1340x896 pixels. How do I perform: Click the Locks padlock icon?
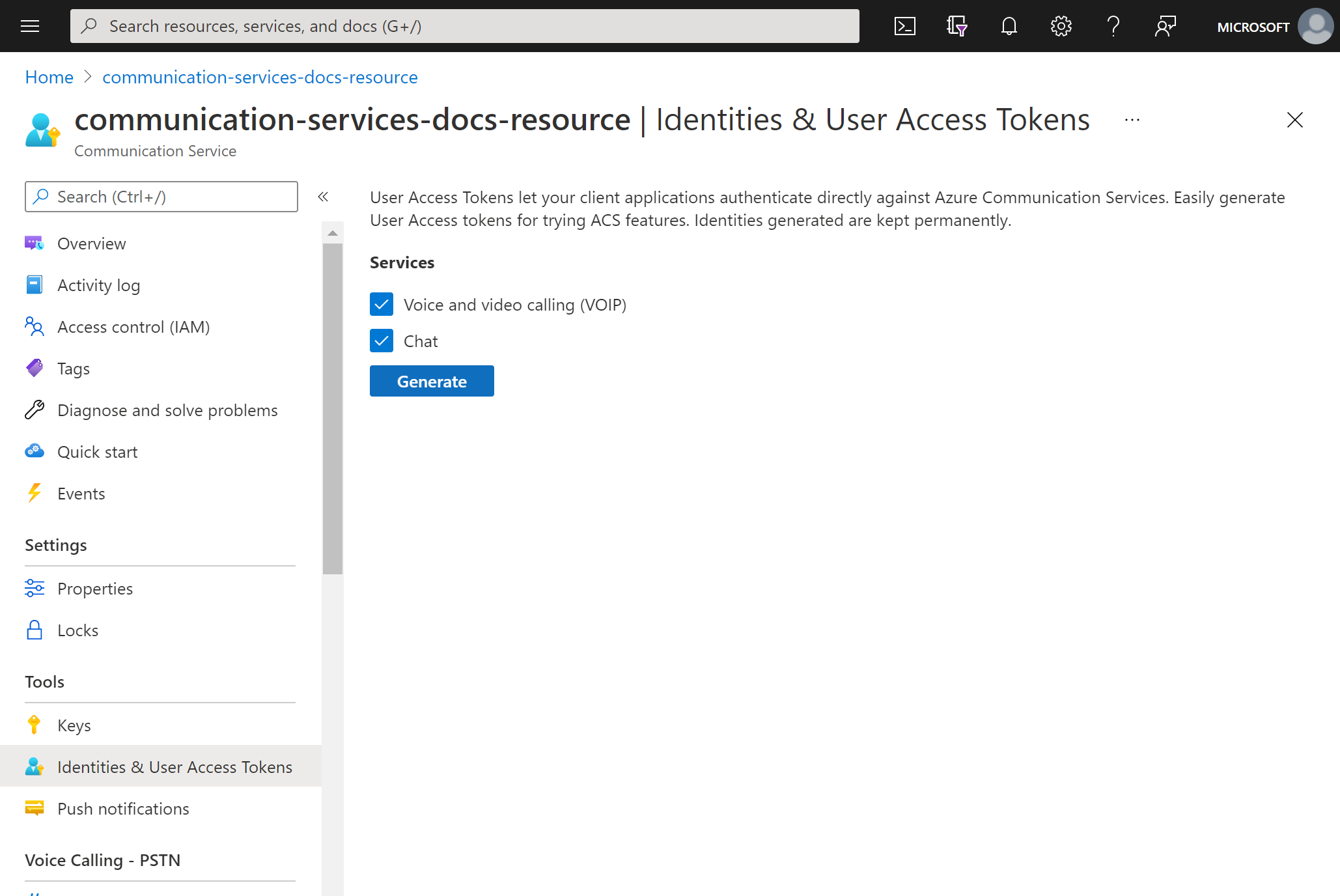[33, 629]
